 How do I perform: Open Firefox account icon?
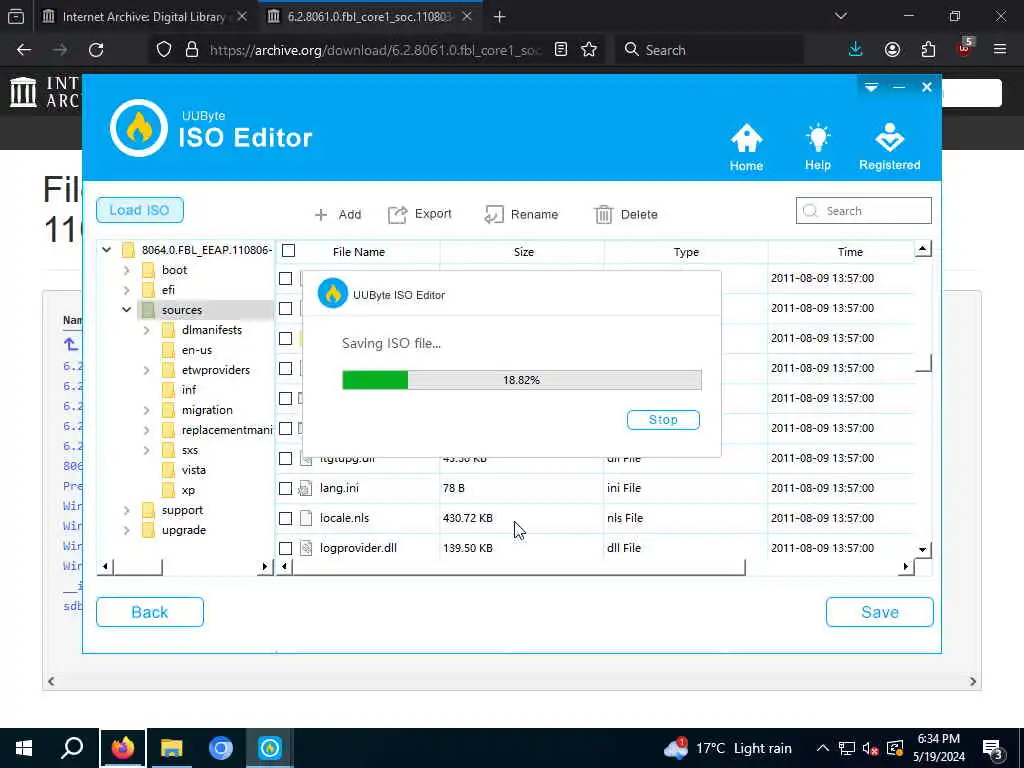(x=892, y=50)
